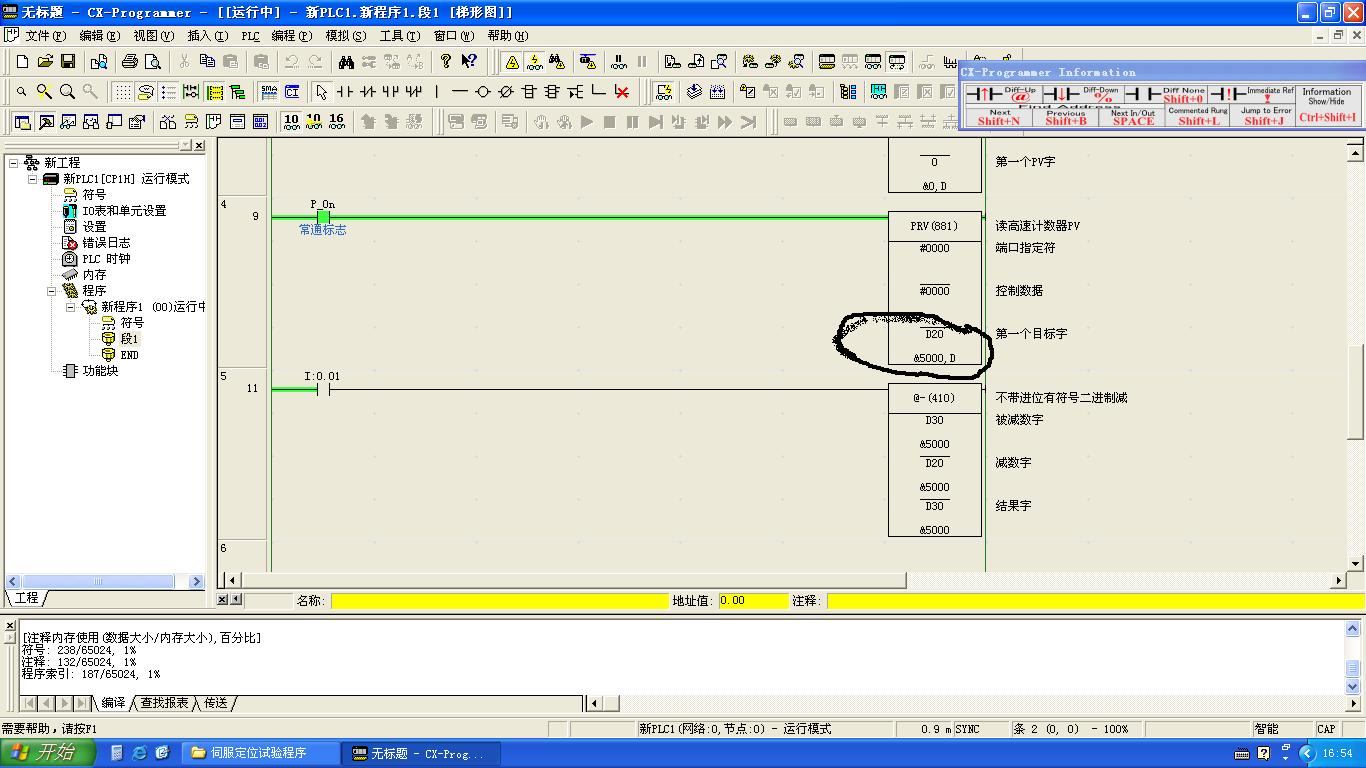Click the binoculars Find icon

[x=346, y=62]
